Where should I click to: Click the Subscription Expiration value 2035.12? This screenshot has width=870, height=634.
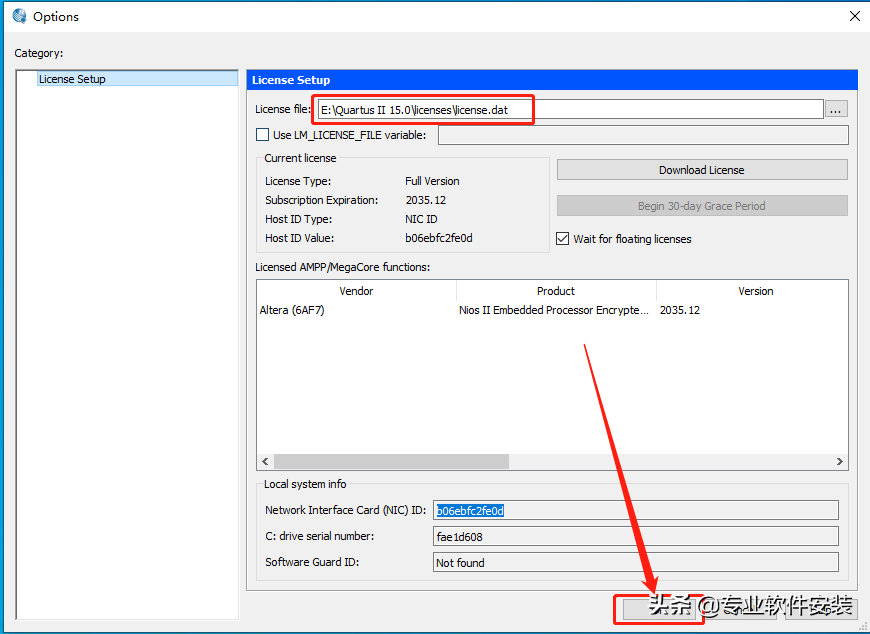tap(426, 200)
